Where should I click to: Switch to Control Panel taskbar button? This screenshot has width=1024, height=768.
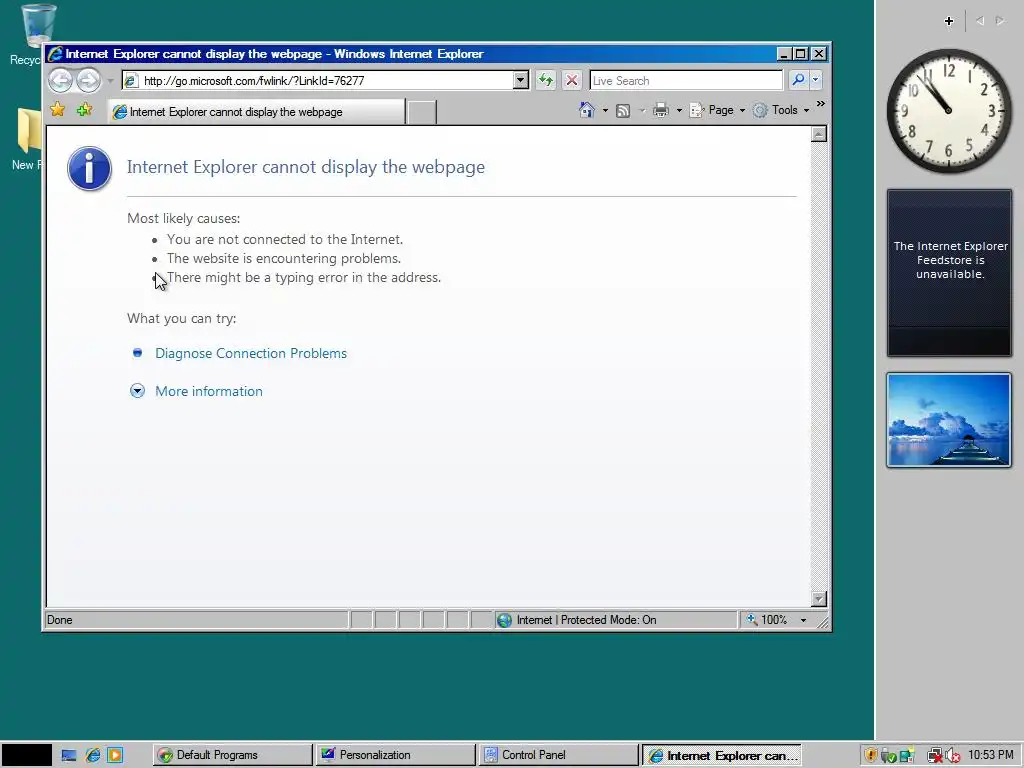pos(558,755)
